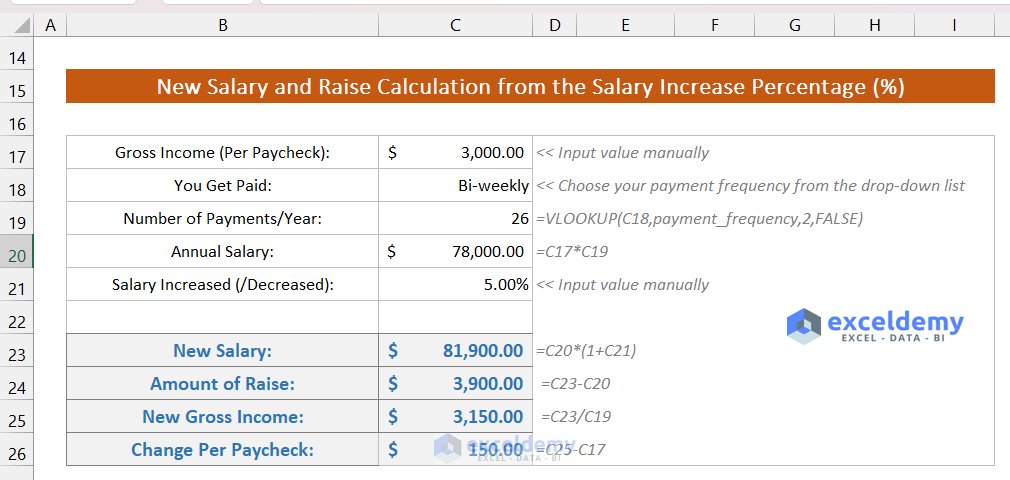Select the Change Per Paycheck label cell
Viewport: 1010px width, 480px height.
pos(222,450)
